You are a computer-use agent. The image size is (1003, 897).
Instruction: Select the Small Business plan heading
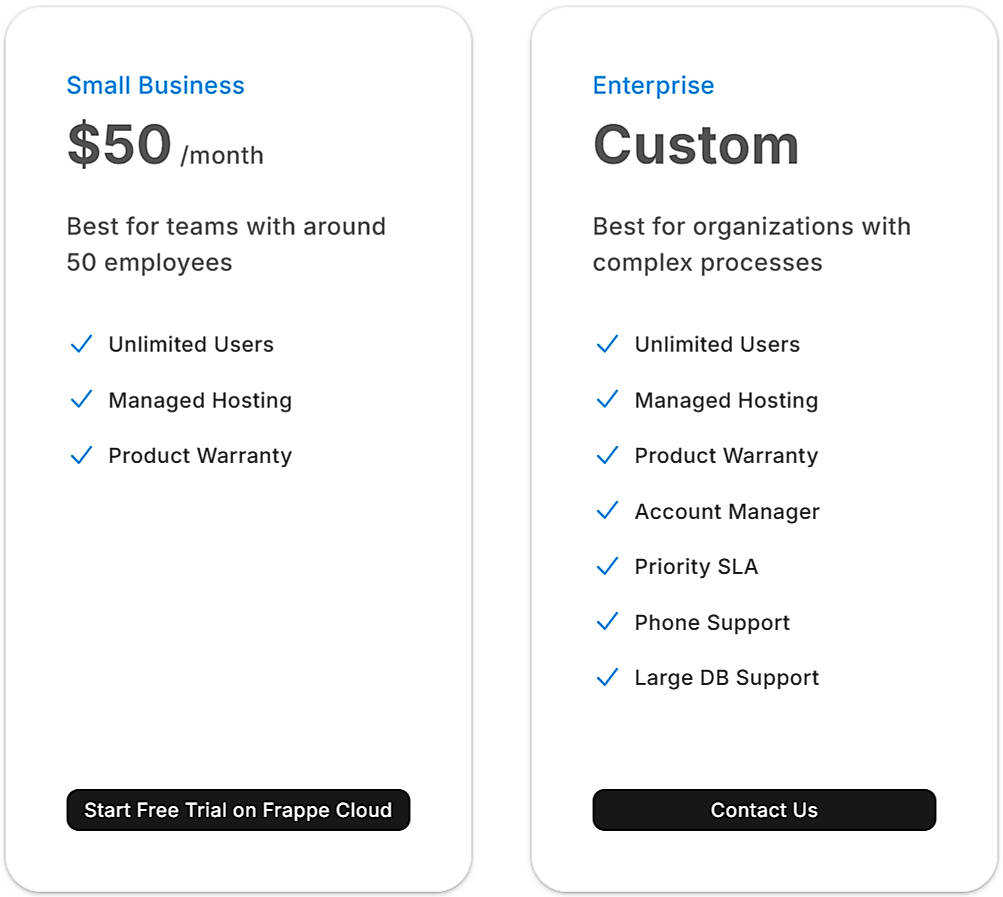[x=155, y=86]
